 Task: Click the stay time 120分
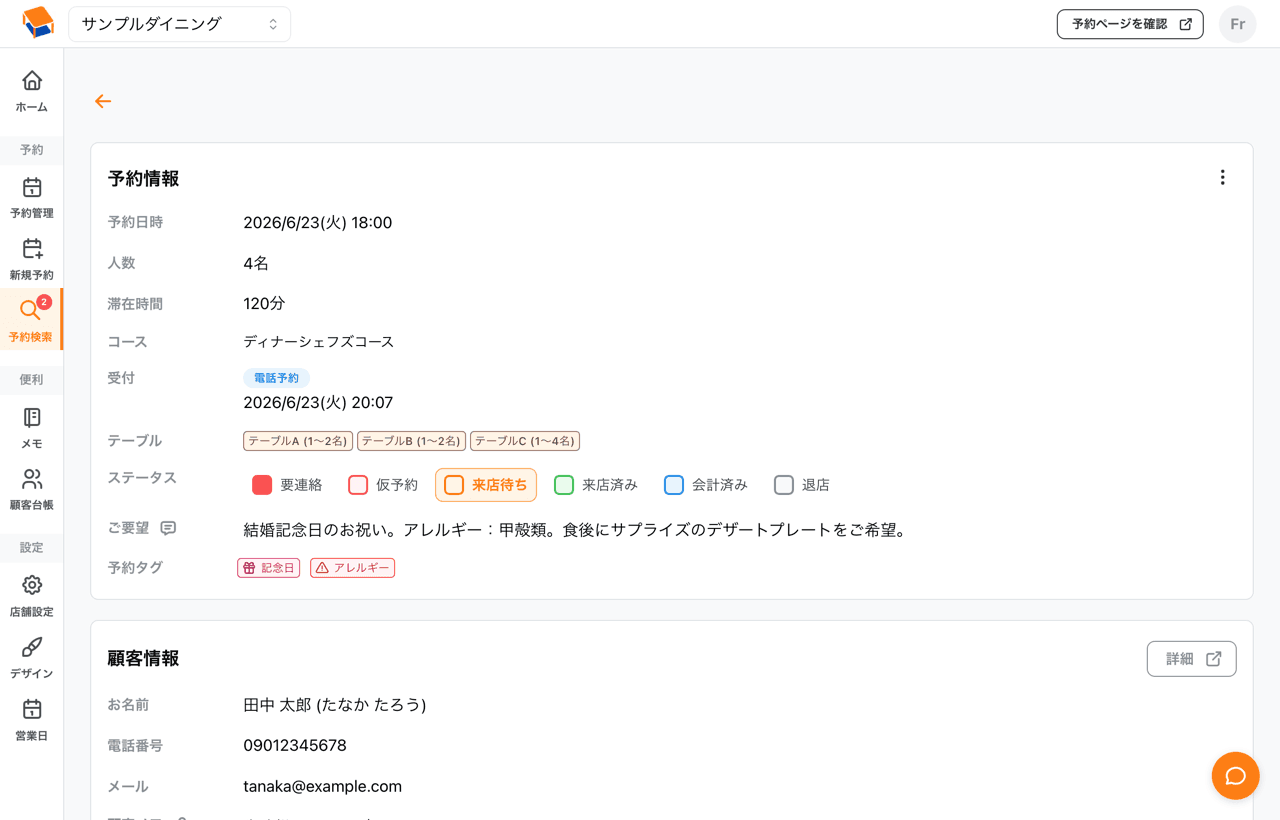[x=265, y=303]
